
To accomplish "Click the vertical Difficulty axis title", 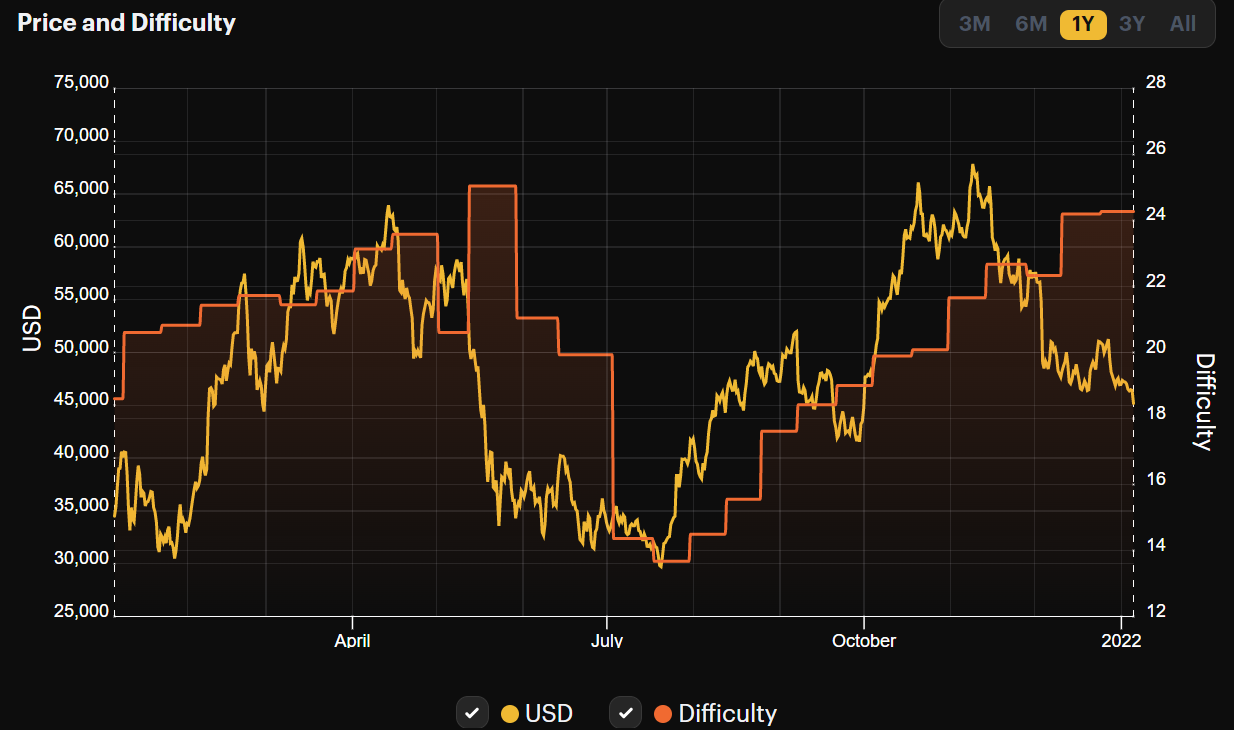I will click(1204, 402).
